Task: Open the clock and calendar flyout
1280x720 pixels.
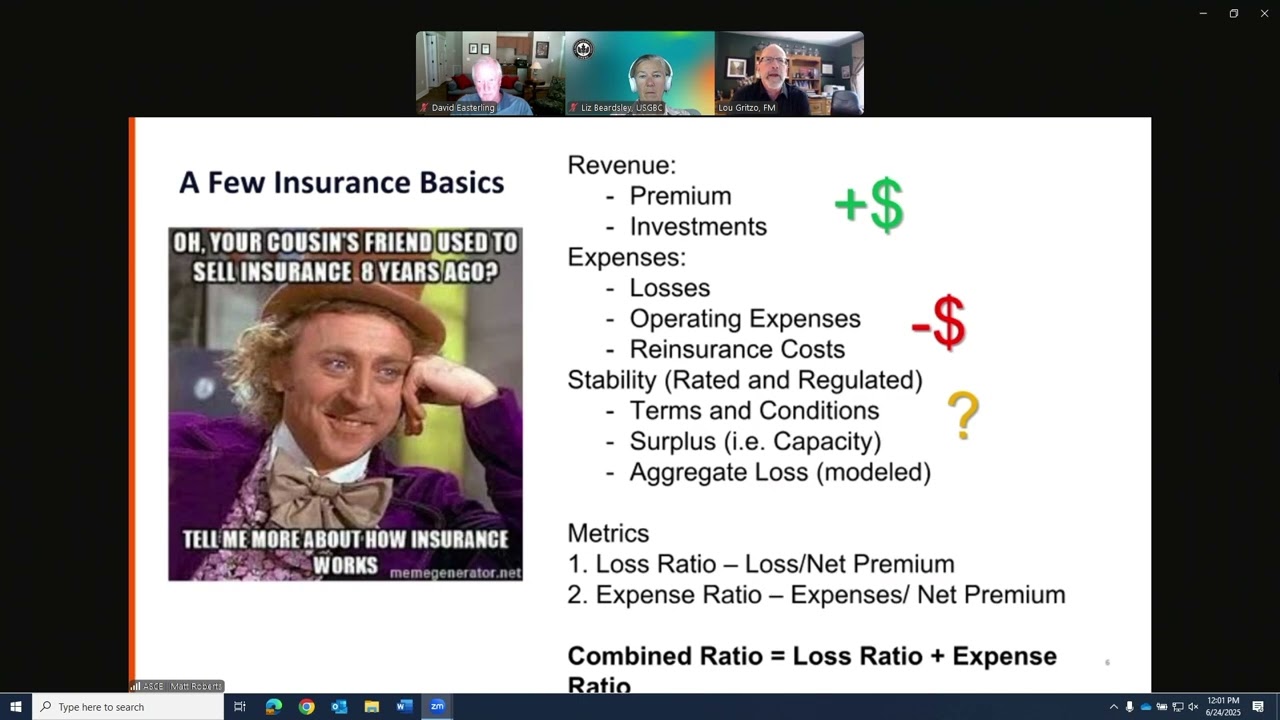Action: coord(1223,707)
